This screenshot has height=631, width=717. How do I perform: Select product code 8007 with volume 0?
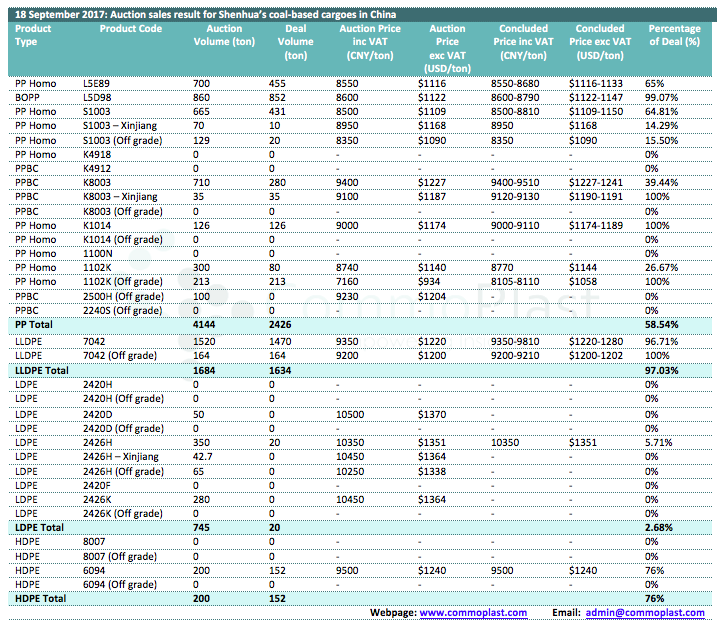point(94,542)
